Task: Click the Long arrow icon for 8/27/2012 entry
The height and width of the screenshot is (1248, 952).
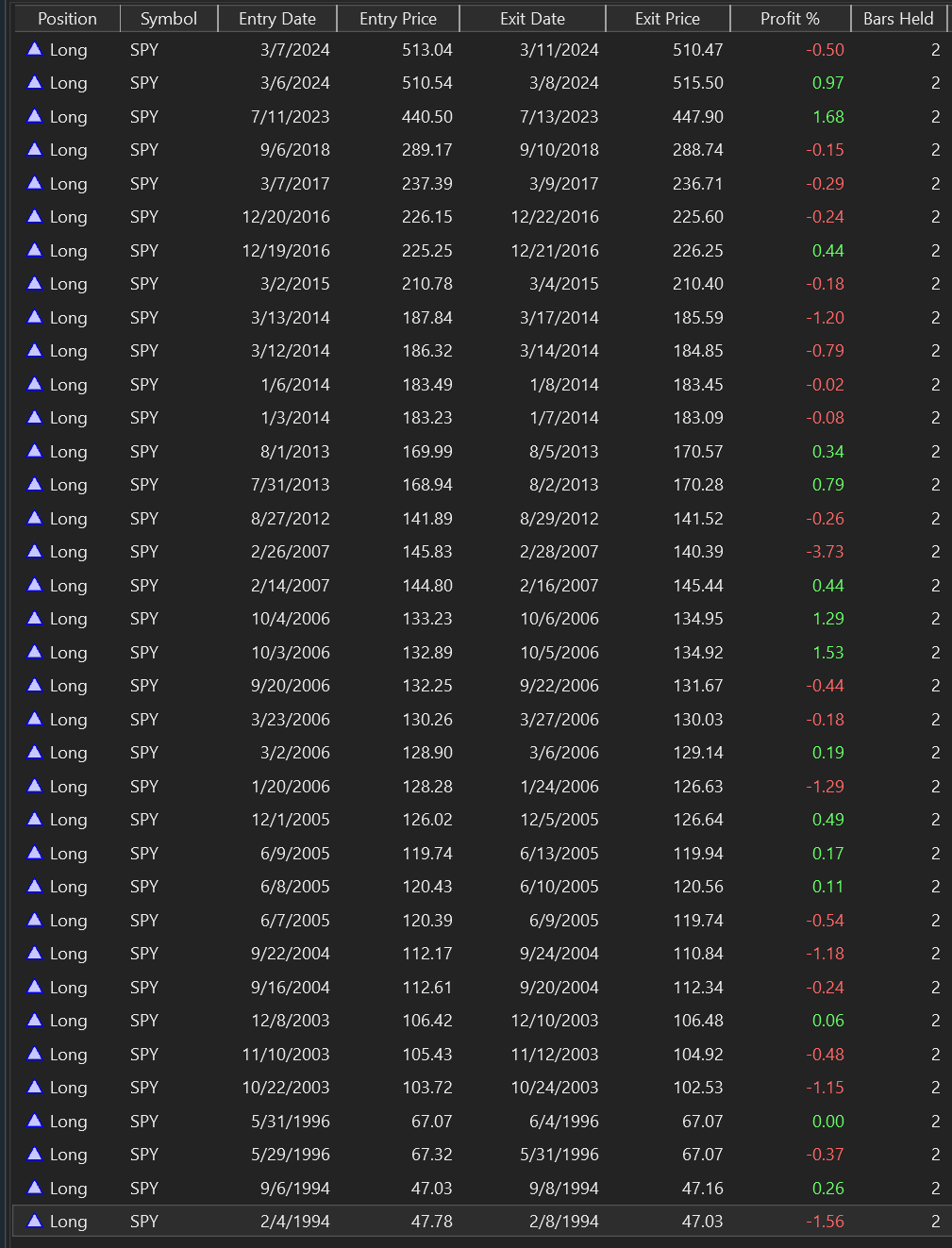Action: (x=35, y=518)
